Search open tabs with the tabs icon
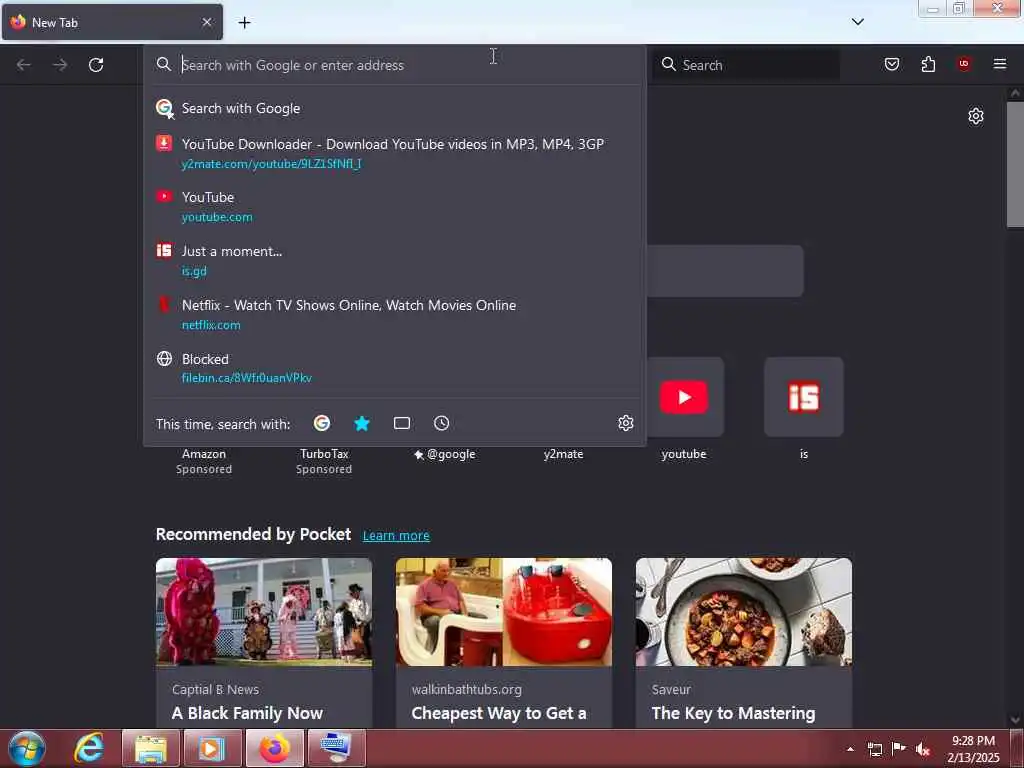Image resolution: width=1024 pixels, height=768 pixels. 402,423
